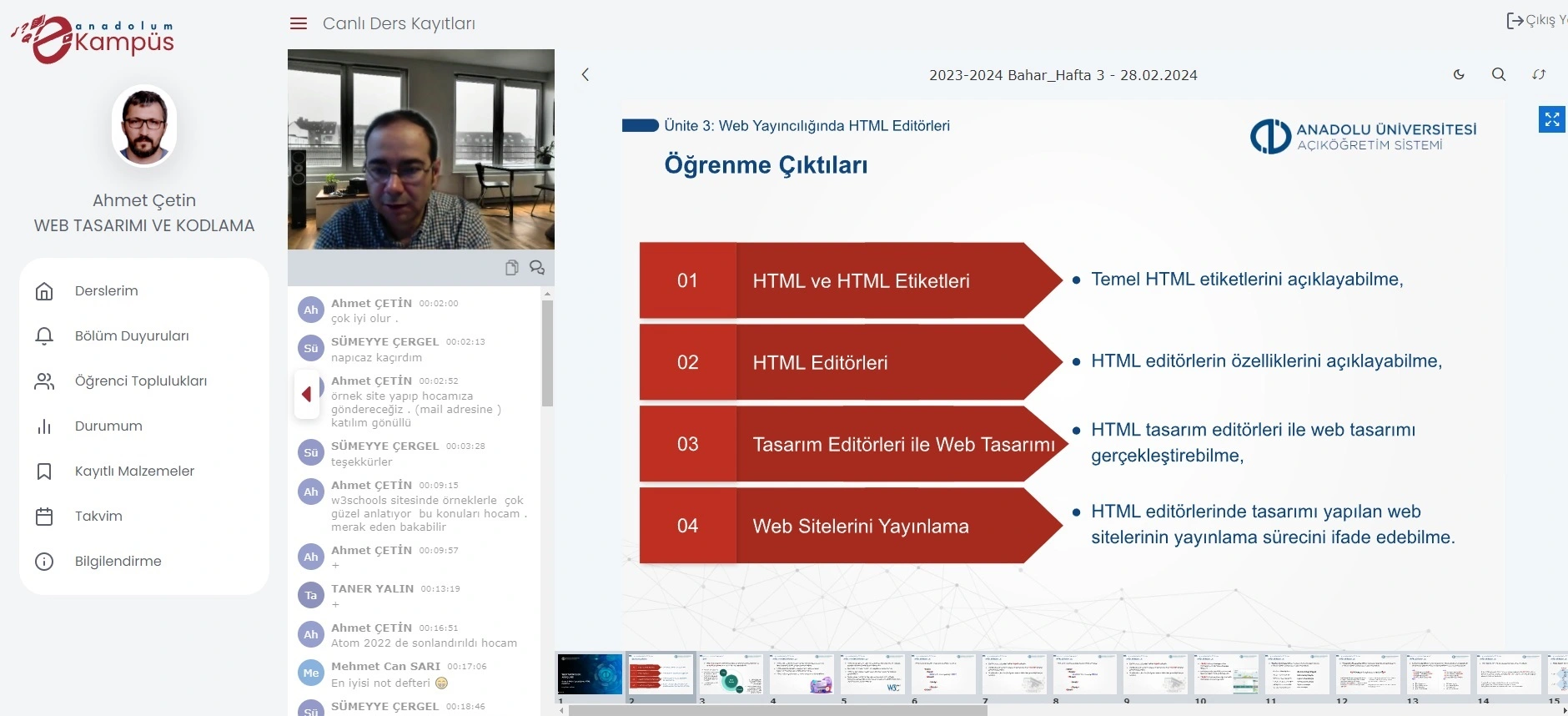Image resolution: width=1568 pixels, height=716 pixels.
Task: Click 'Tasarım Editörleri ile Web Tasarımı' on slide
Action: 903,445
